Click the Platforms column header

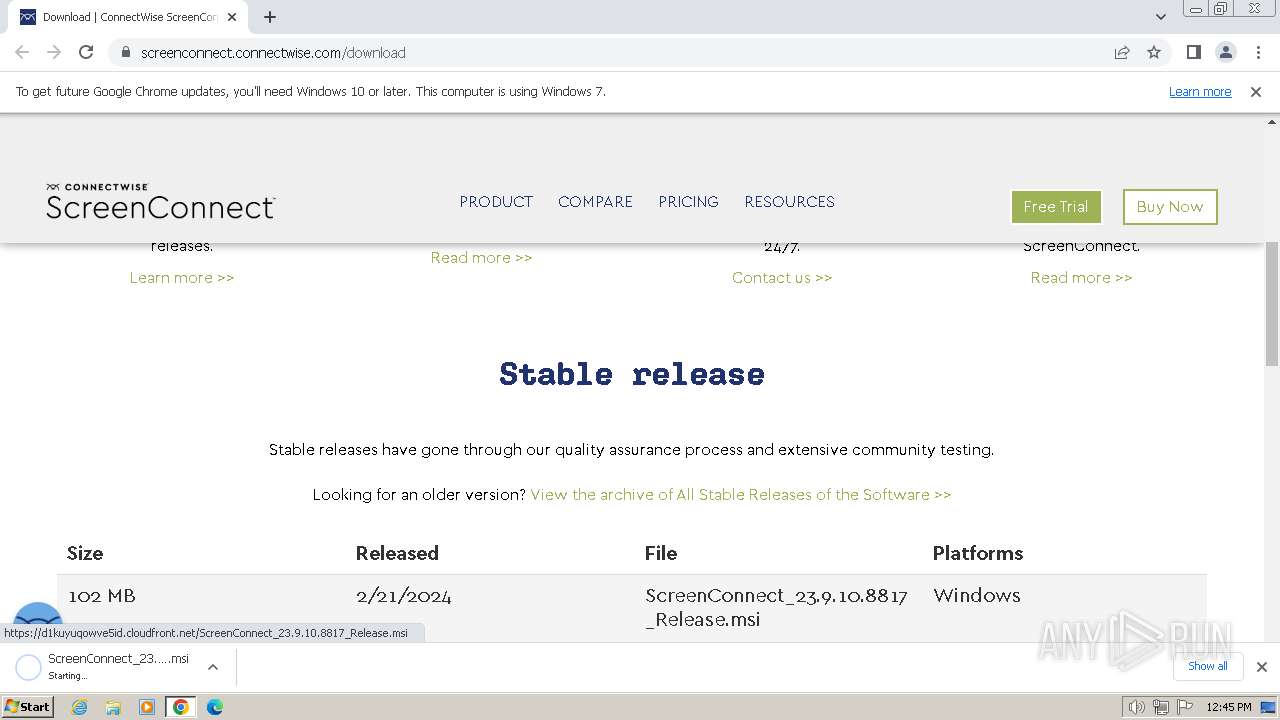(978, 553)
